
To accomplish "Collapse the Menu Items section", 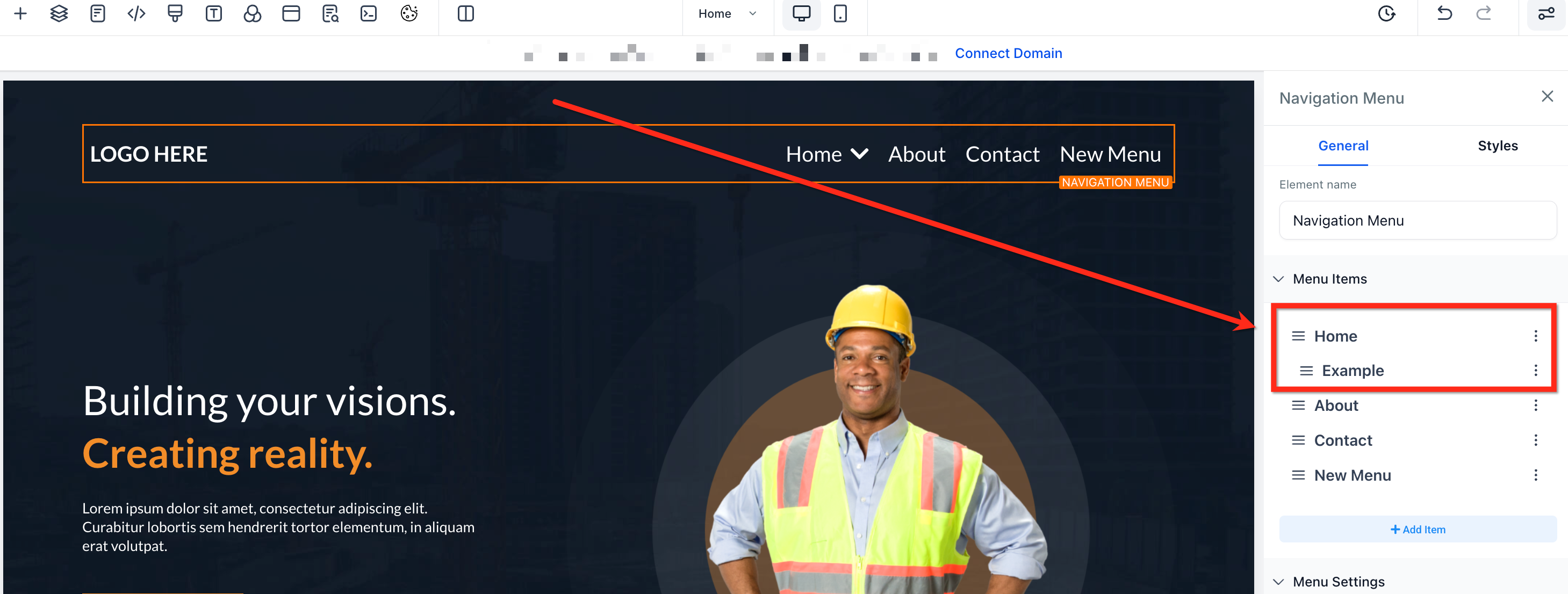I will click(x=1279, y=279).
